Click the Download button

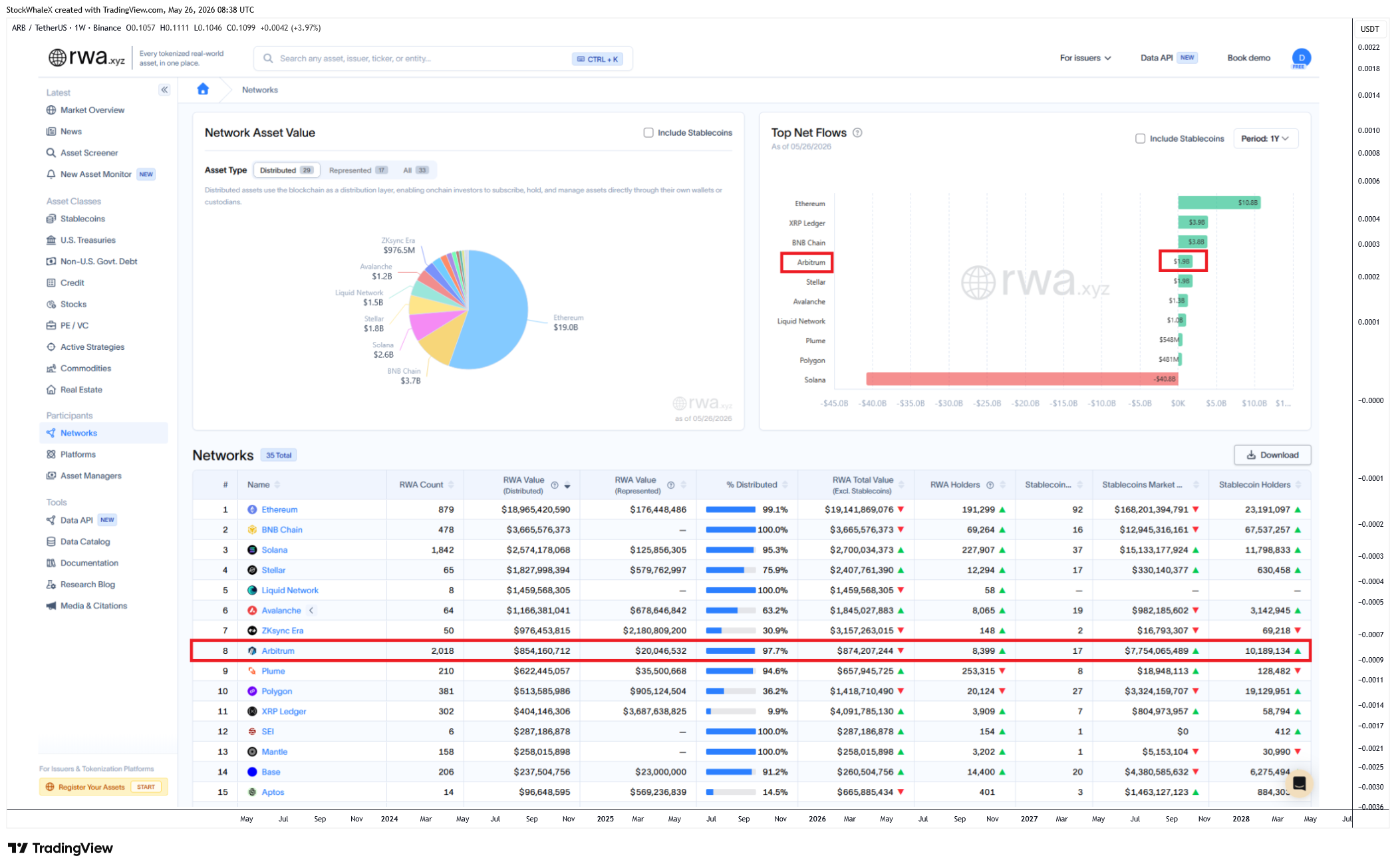coord(1272,455)
